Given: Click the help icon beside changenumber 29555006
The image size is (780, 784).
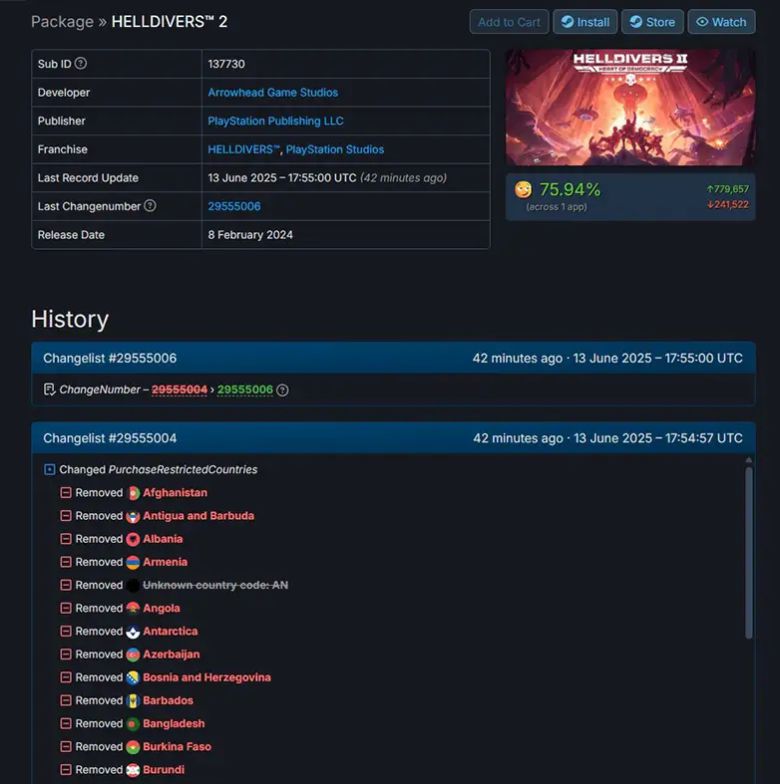Looking at the screenshot, I should click(282, 390).
